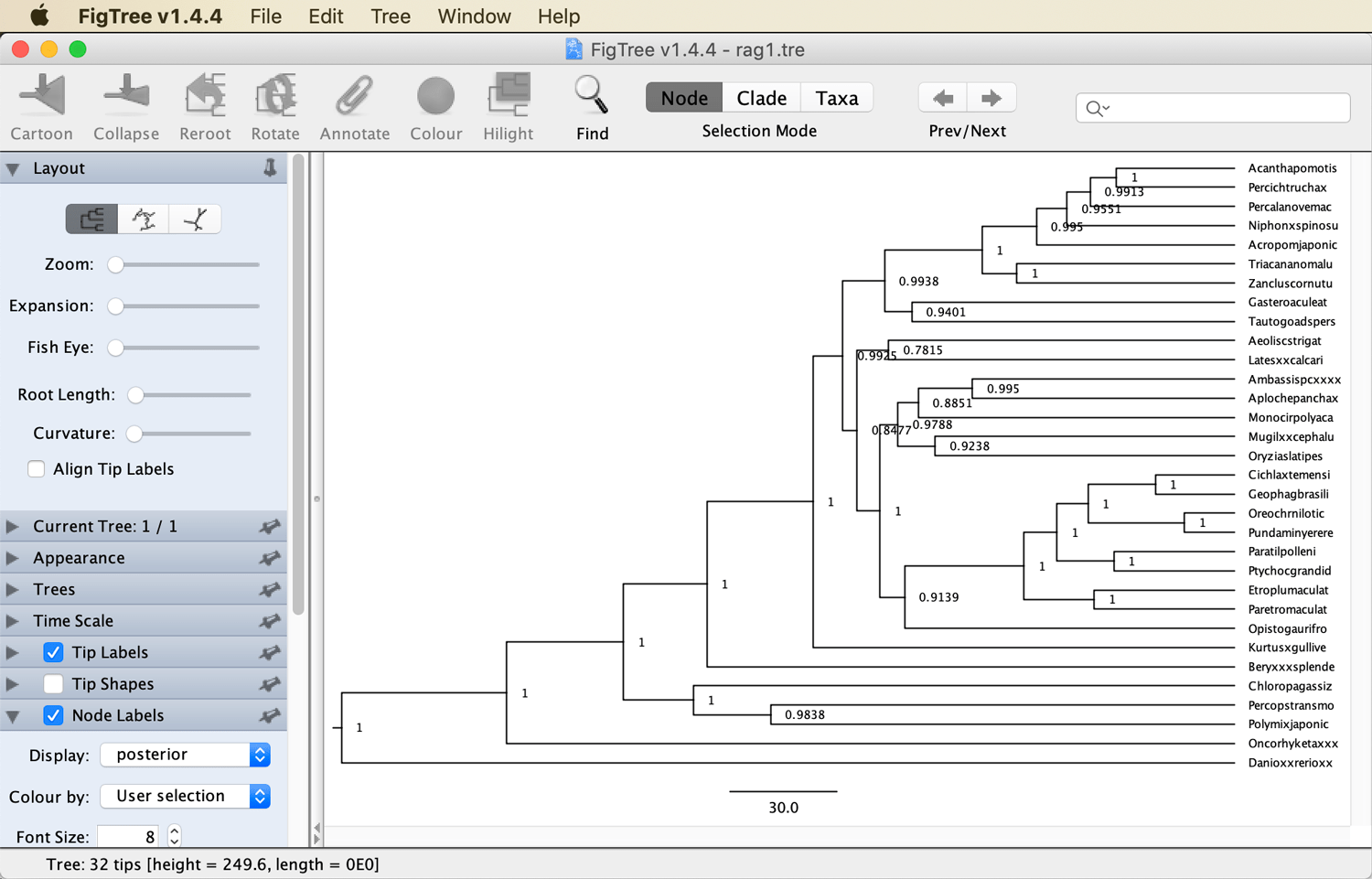The width and height of the screenshot is (1372, 879).
Task: Open the Display posterior dropdown
Action: point(186,755)
